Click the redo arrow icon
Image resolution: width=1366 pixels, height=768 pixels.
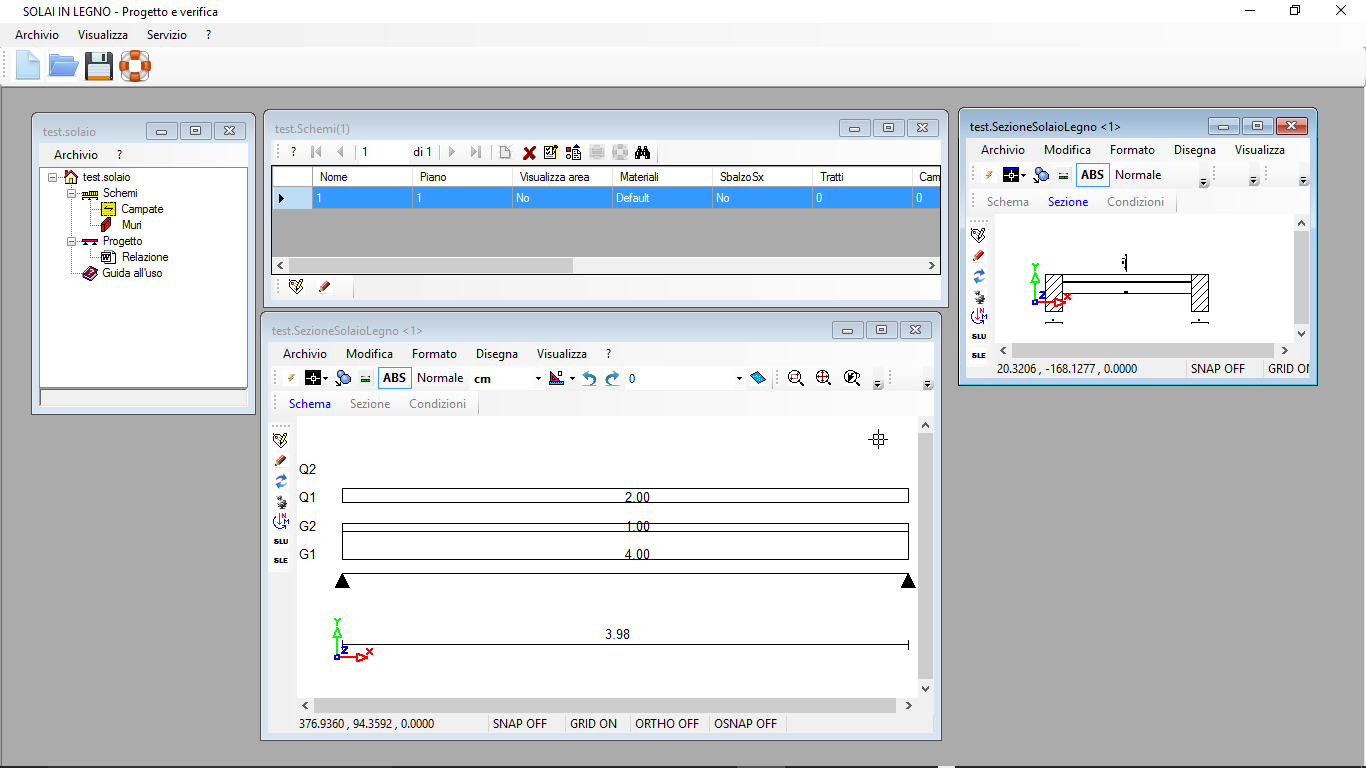[612, 378]
